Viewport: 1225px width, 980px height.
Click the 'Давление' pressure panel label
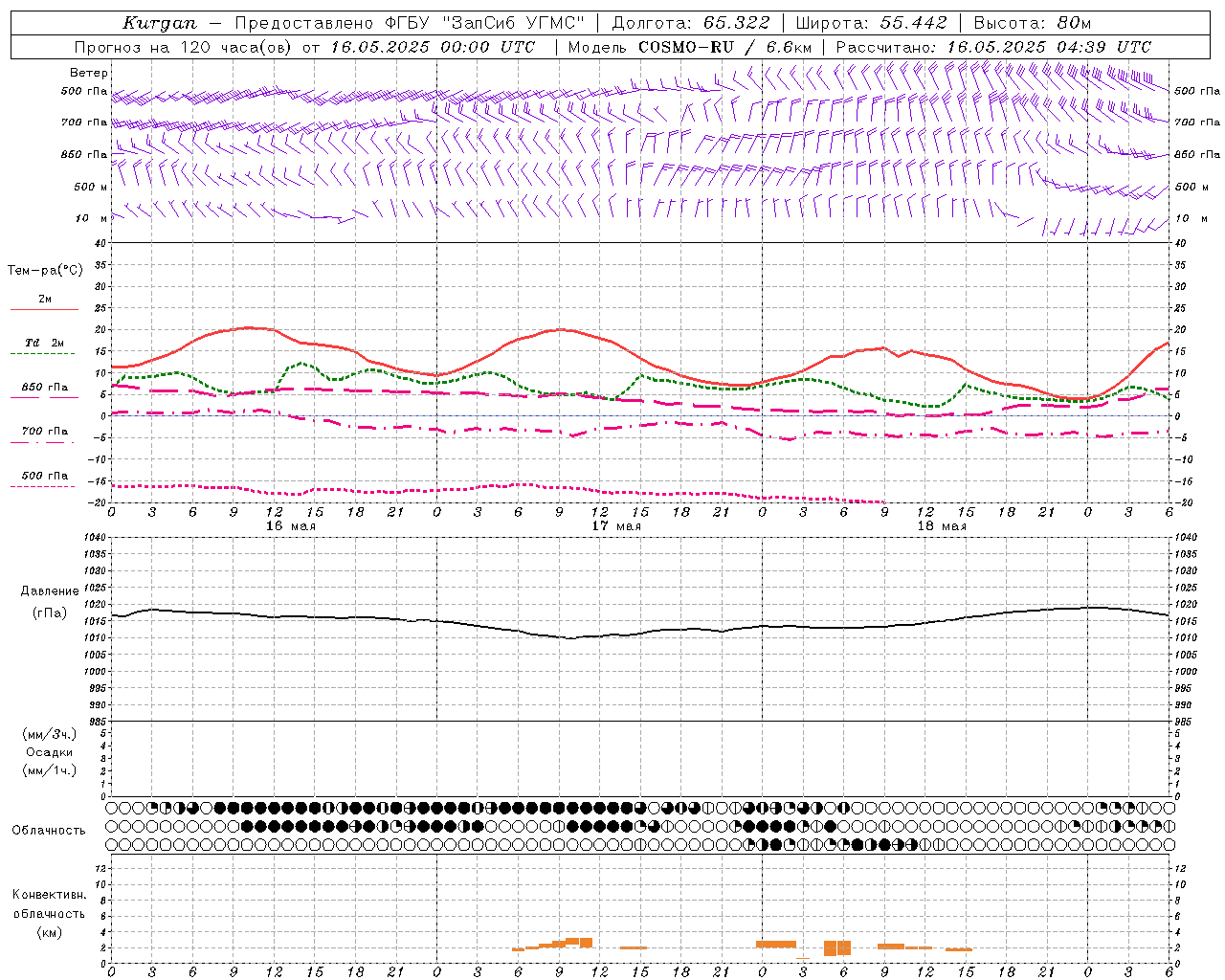point(49,591)
